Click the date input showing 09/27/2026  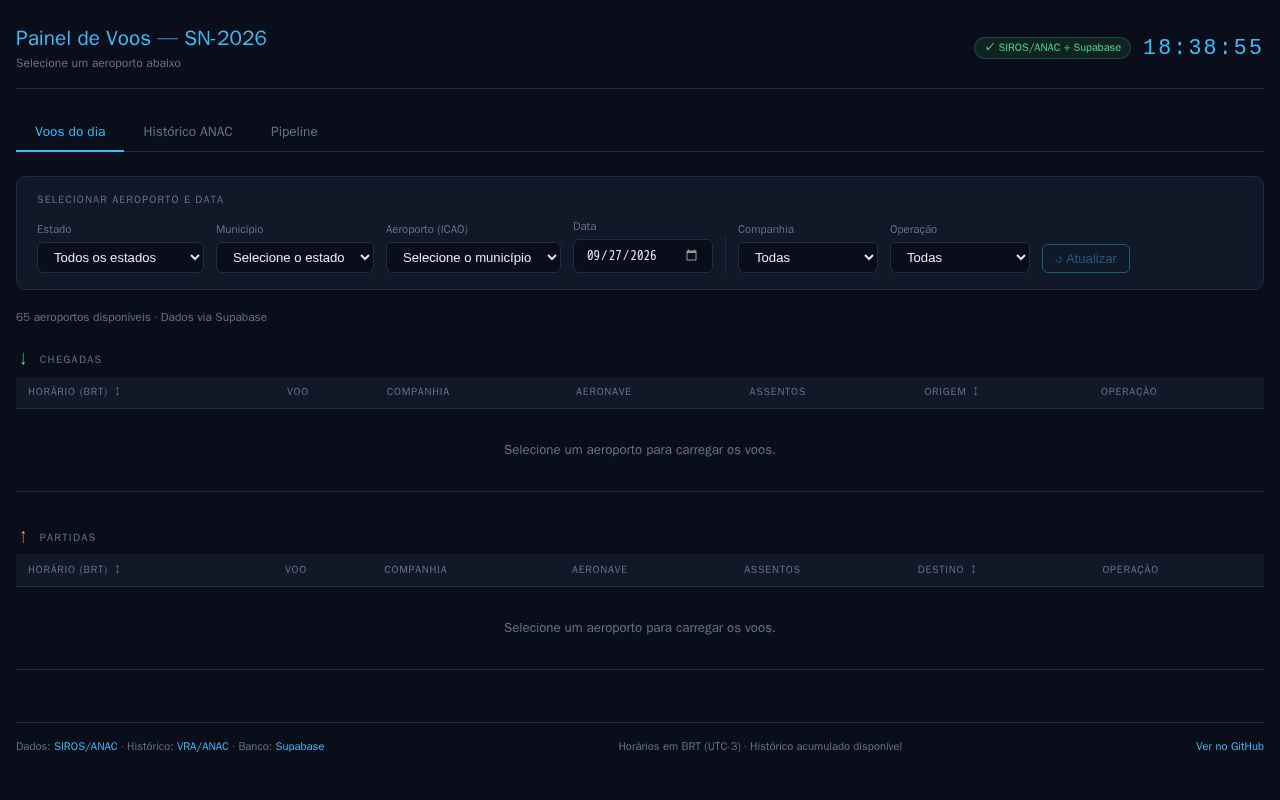coord(643,255)
